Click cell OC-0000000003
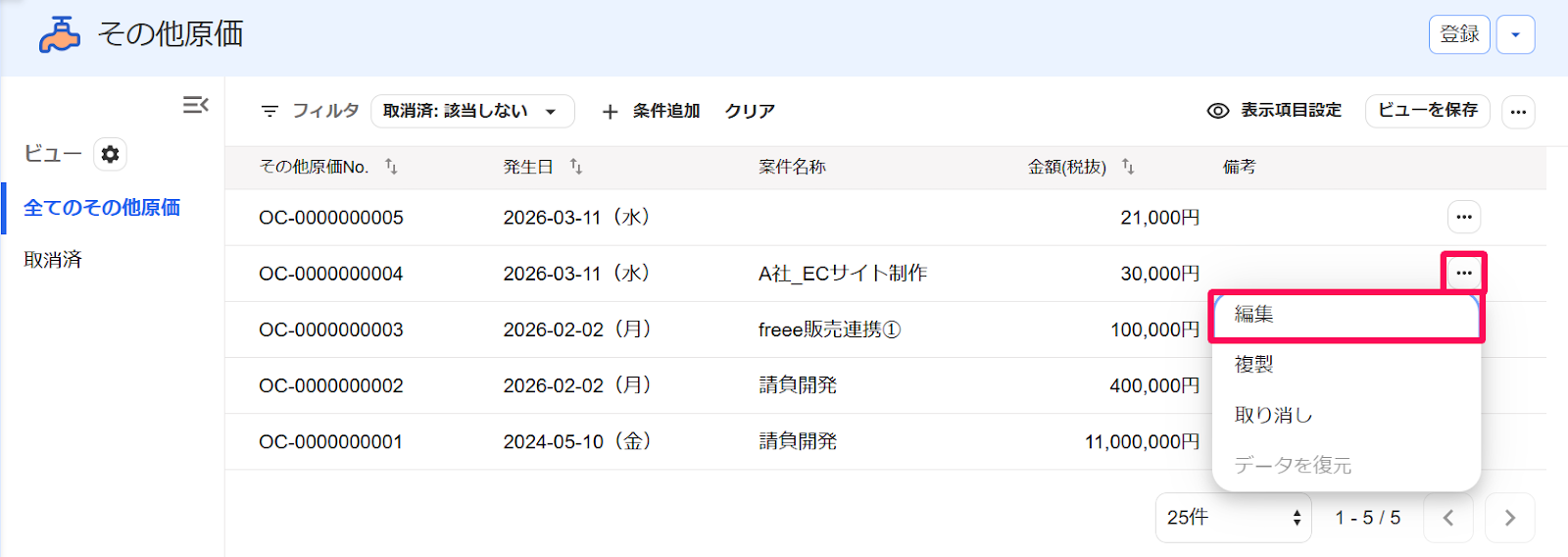Viewport: 1568px width, 557px height. (331, 329)
